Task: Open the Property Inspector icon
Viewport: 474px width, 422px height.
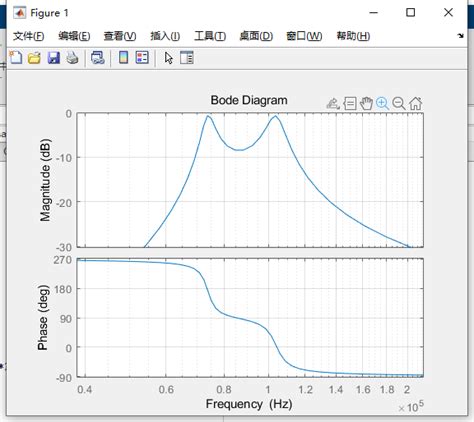Action: tap(187, 58)
